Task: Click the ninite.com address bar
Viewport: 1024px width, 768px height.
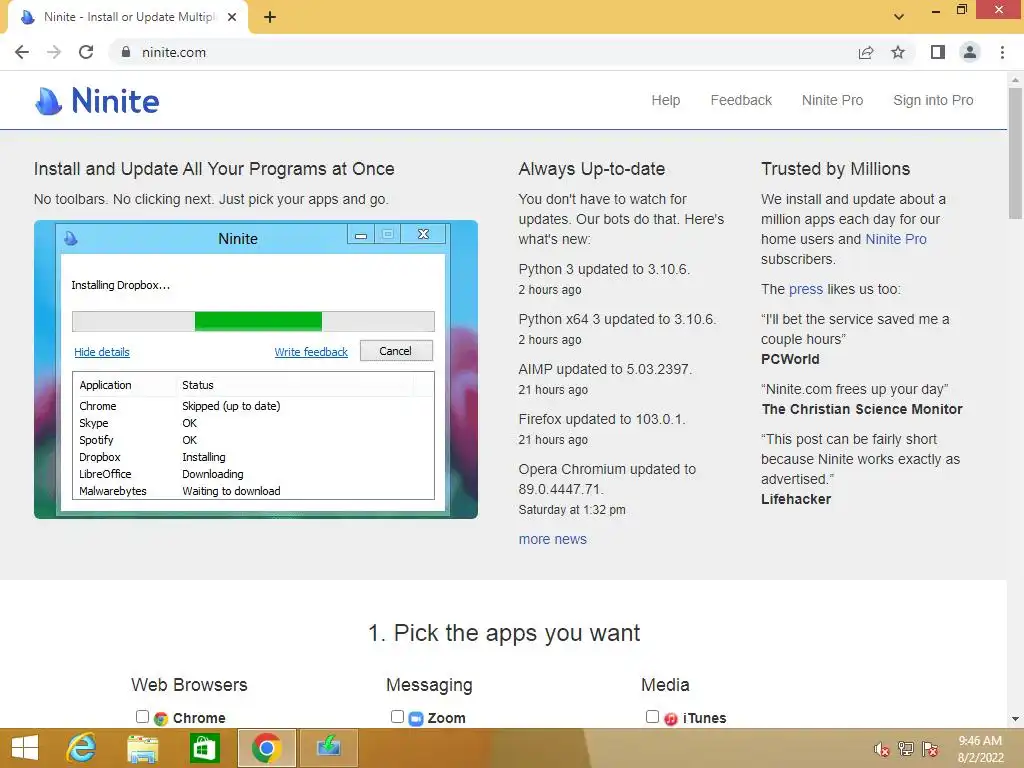Action: coord(483,52)
